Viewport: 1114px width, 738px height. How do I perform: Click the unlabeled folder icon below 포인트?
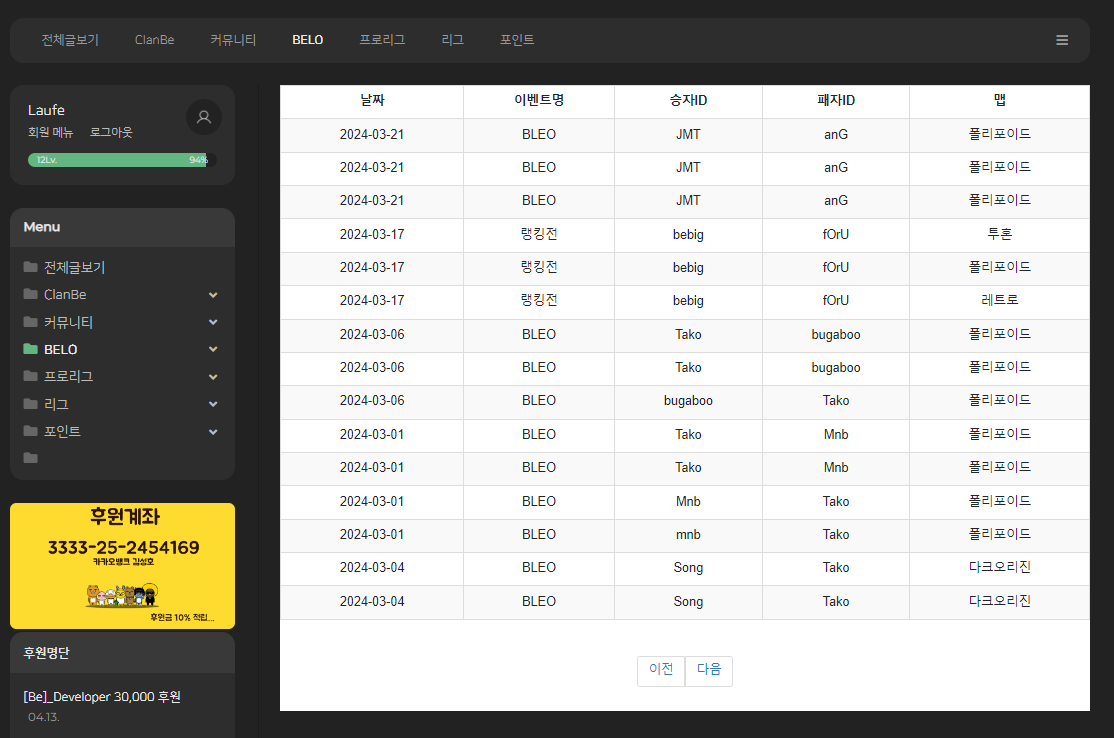(31, 457)
